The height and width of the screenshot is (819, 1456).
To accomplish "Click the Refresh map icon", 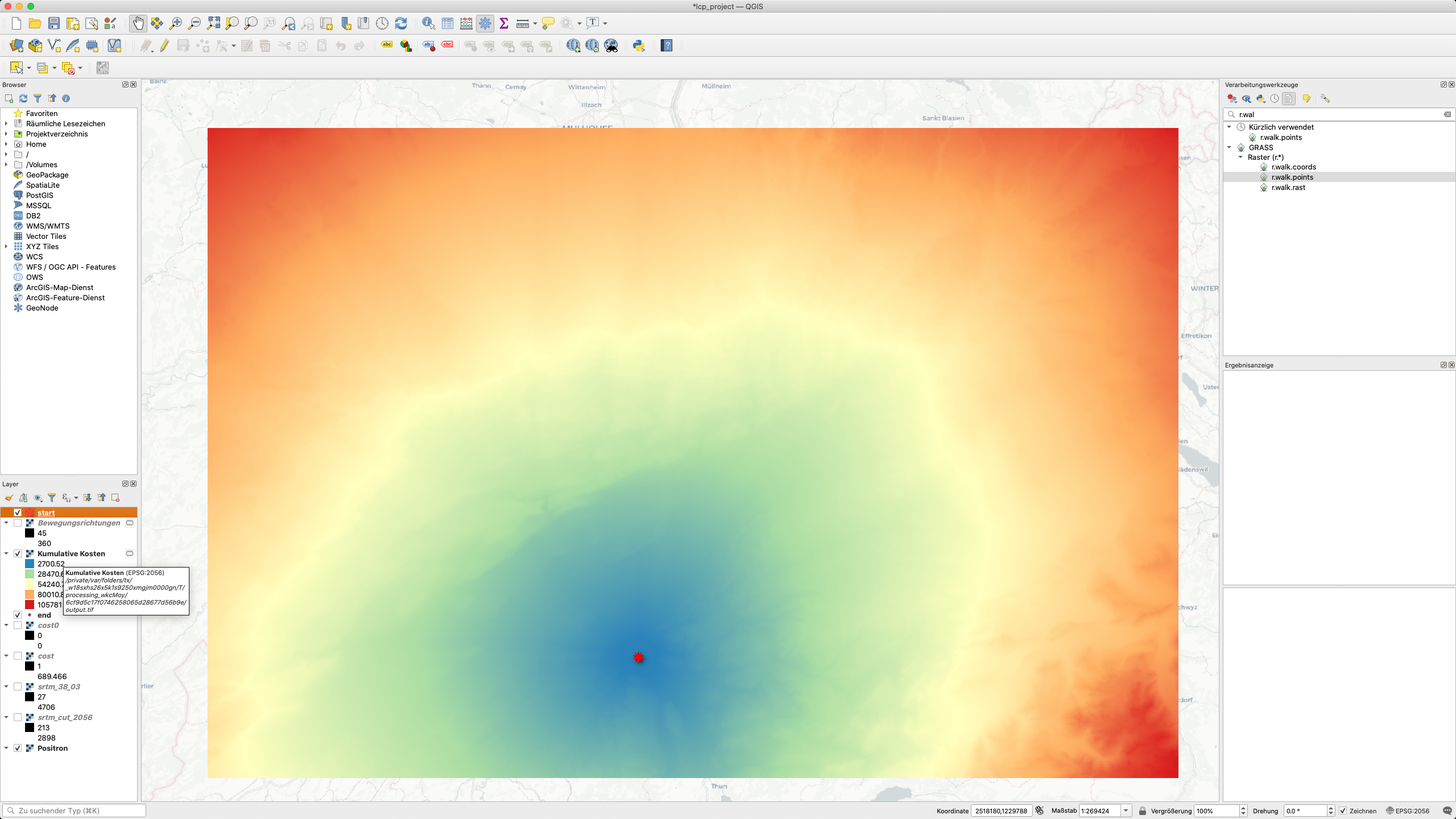I will click(x=401, y=23).
